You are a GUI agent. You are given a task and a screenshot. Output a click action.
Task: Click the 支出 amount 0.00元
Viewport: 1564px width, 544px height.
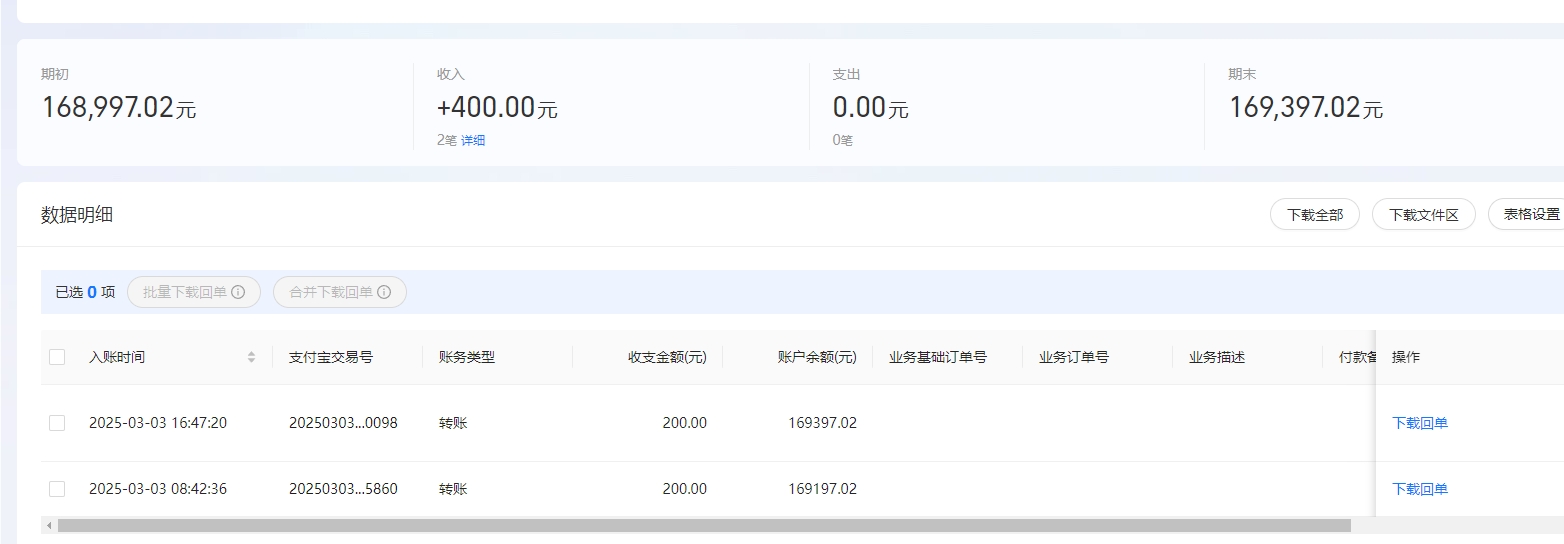[870, 107]
